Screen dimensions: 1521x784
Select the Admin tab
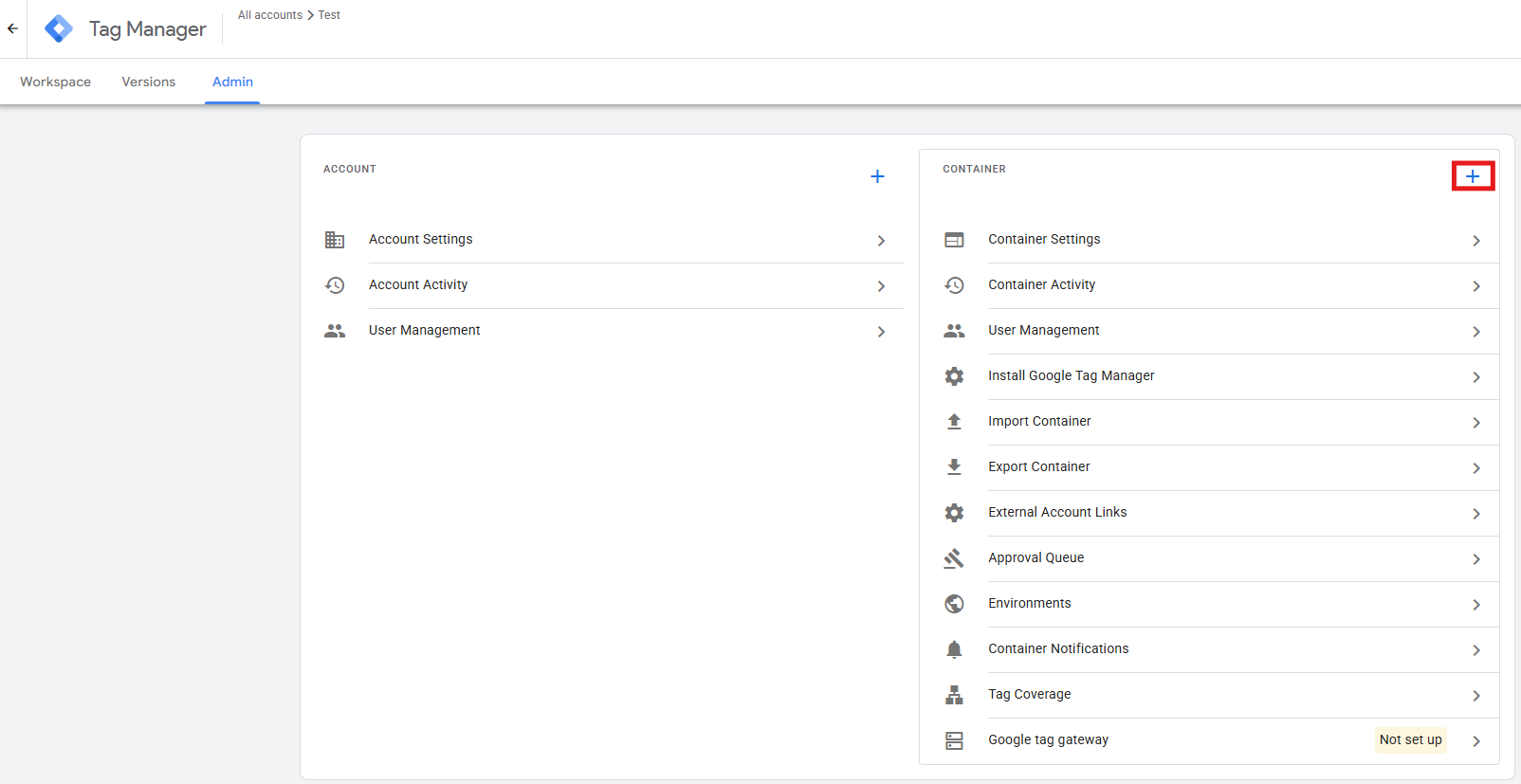click(232, 82)
